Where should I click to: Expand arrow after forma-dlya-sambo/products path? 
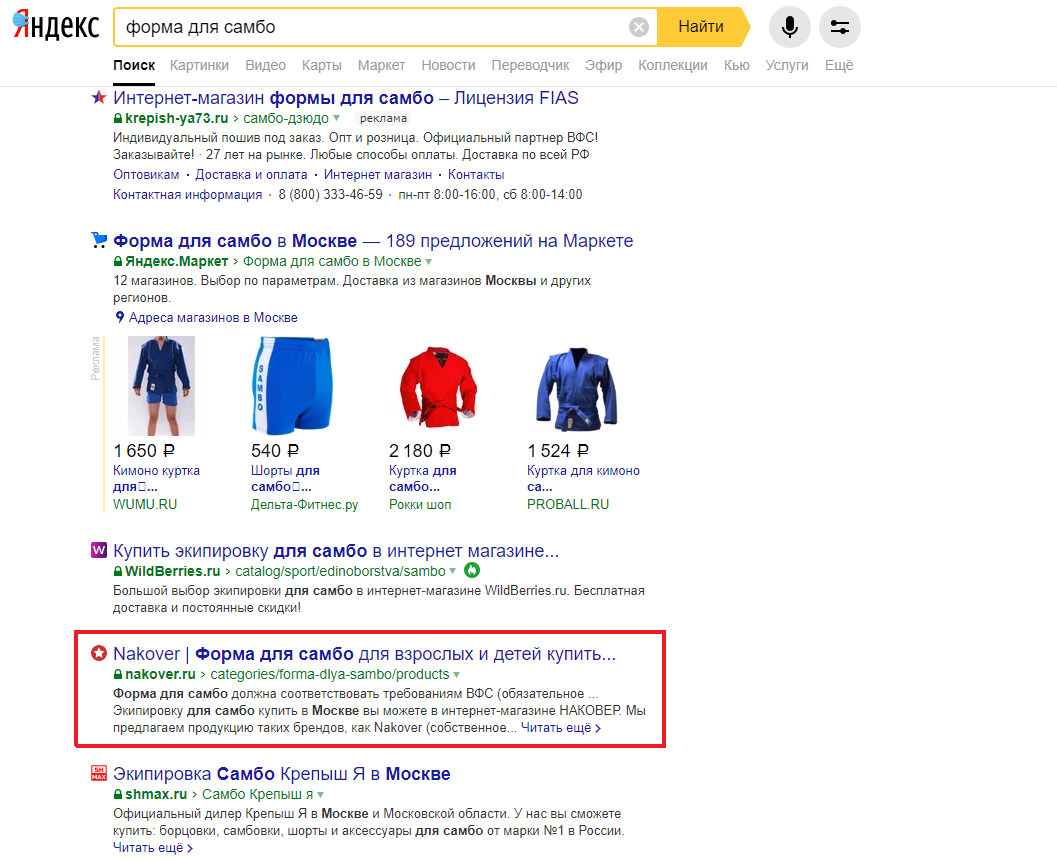(456, 675)
